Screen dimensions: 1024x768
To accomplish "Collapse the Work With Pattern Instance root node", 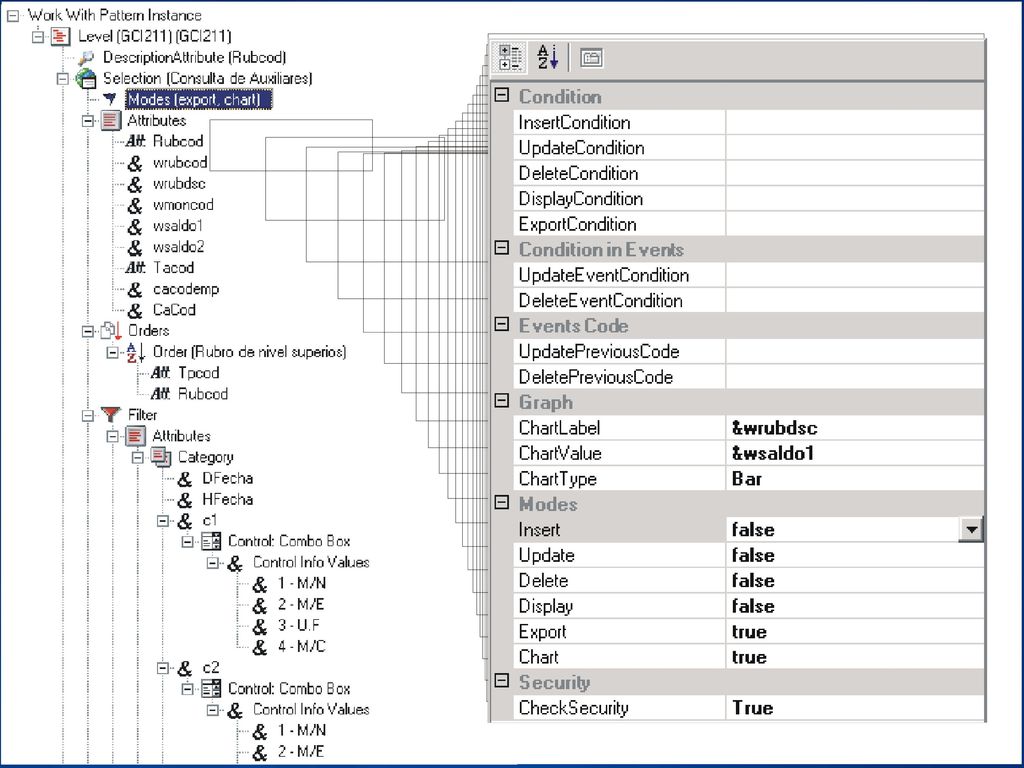I will pyautogui.click(x=12, y=15).
